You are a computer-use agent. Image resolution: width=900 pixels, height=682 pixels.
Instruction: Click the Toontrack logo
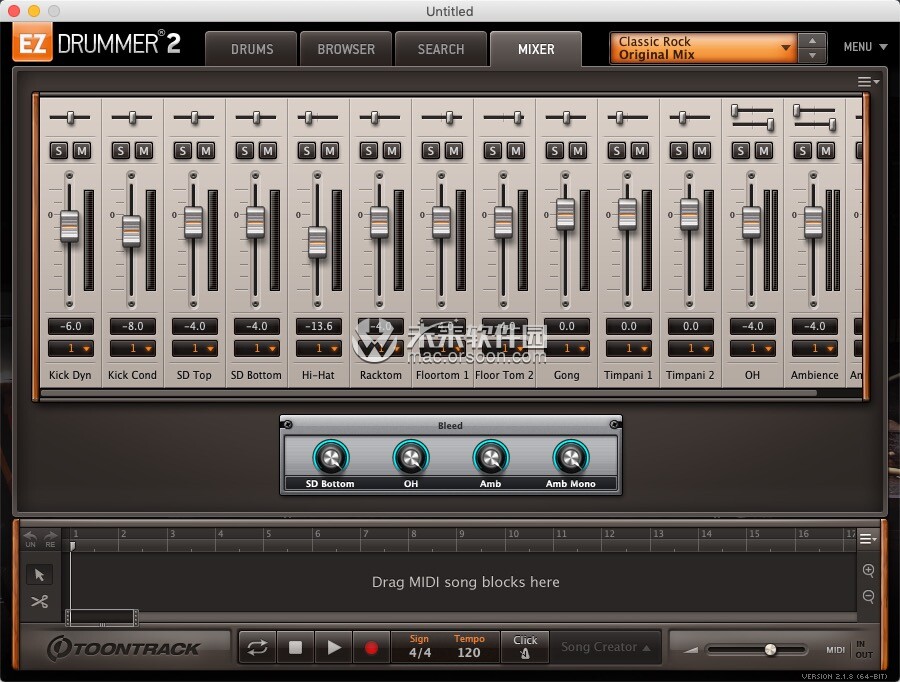click(124, 648)
